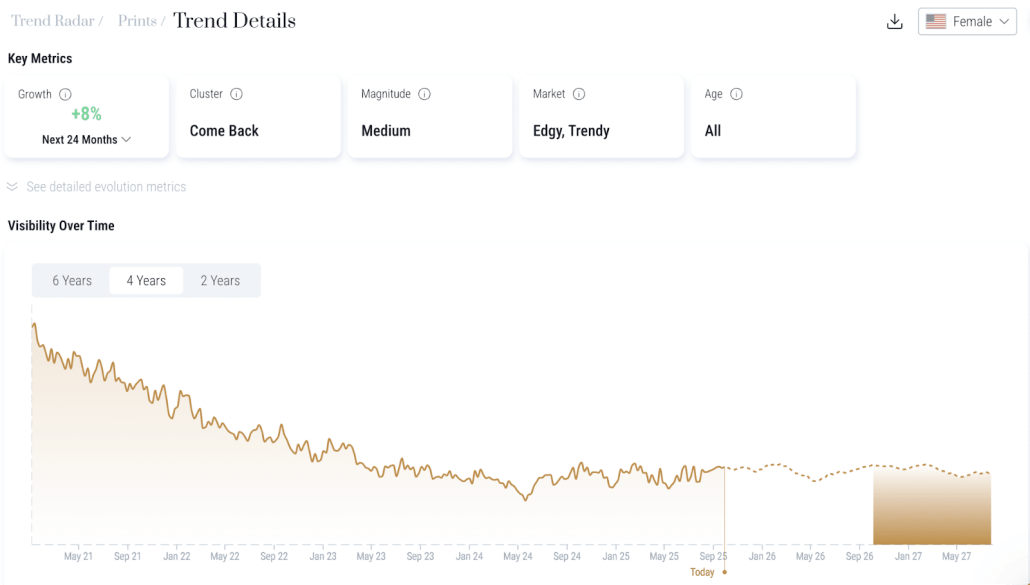Viewport: 1030px width, 585px height.
Task: Click the double-chevron icon beside evolution metrics
Action: coord(12,187)
